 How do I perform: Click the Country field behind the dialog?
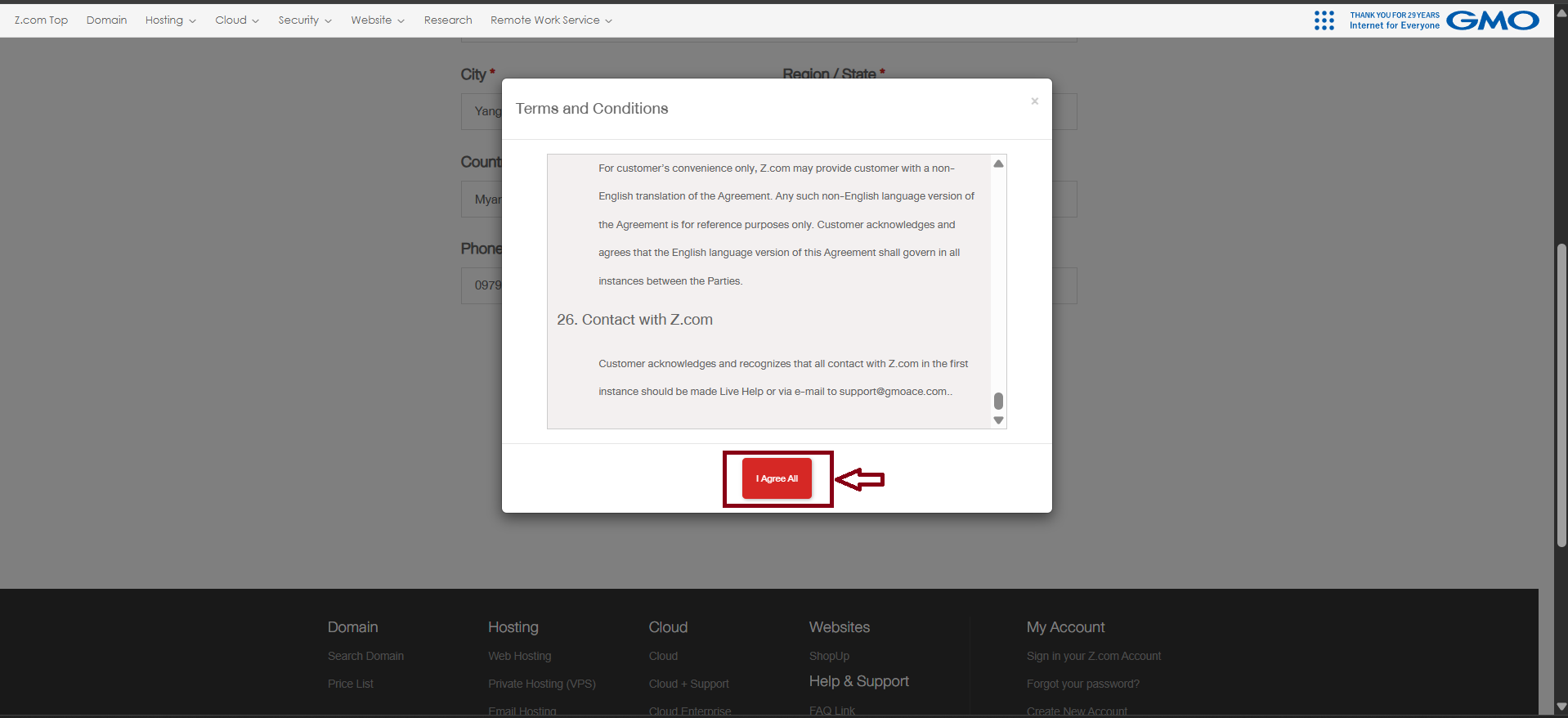pos(482,200)
